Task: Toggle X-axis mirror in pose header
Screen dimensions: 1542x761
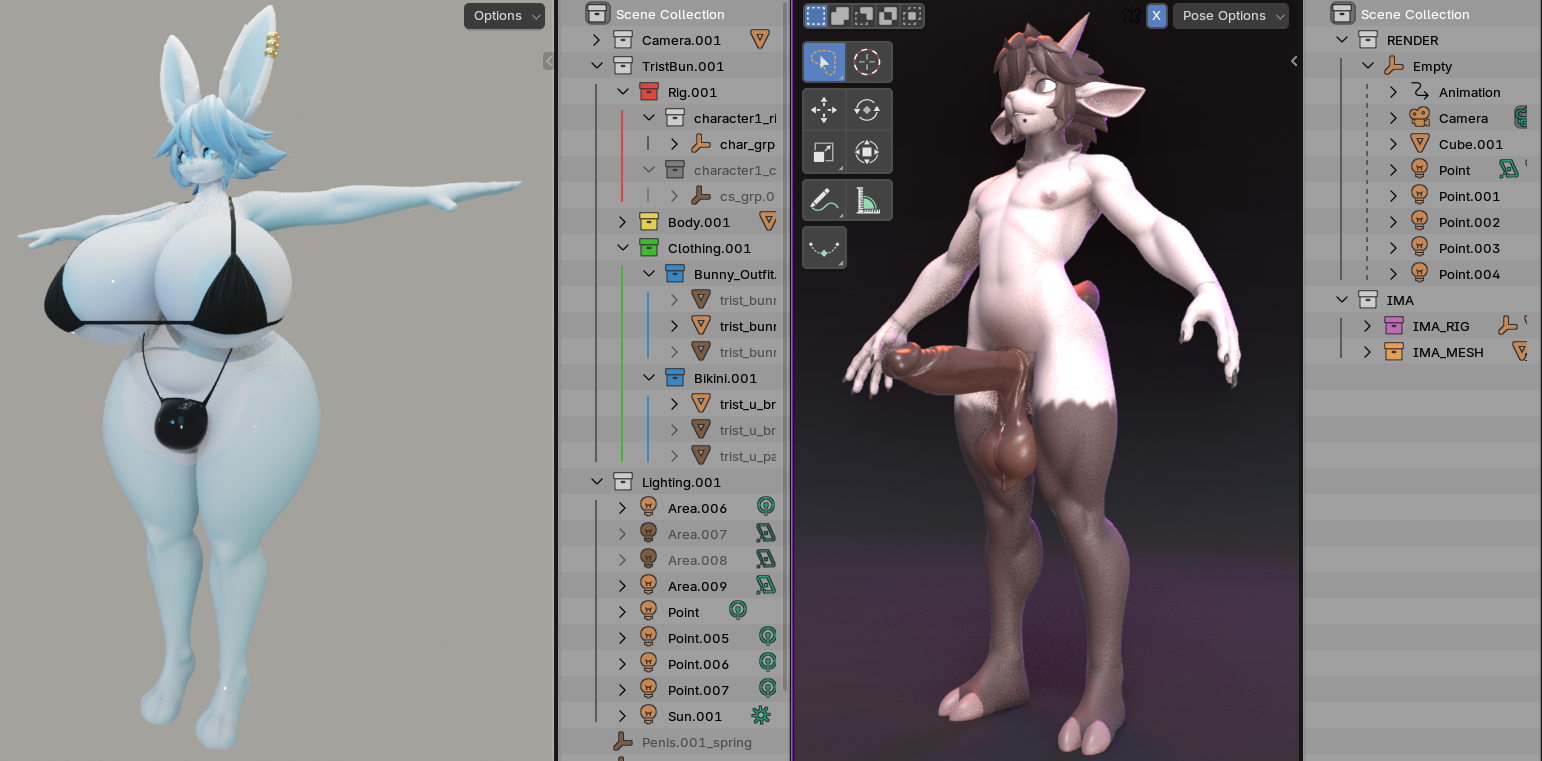Action: (x=1156, y=16)
